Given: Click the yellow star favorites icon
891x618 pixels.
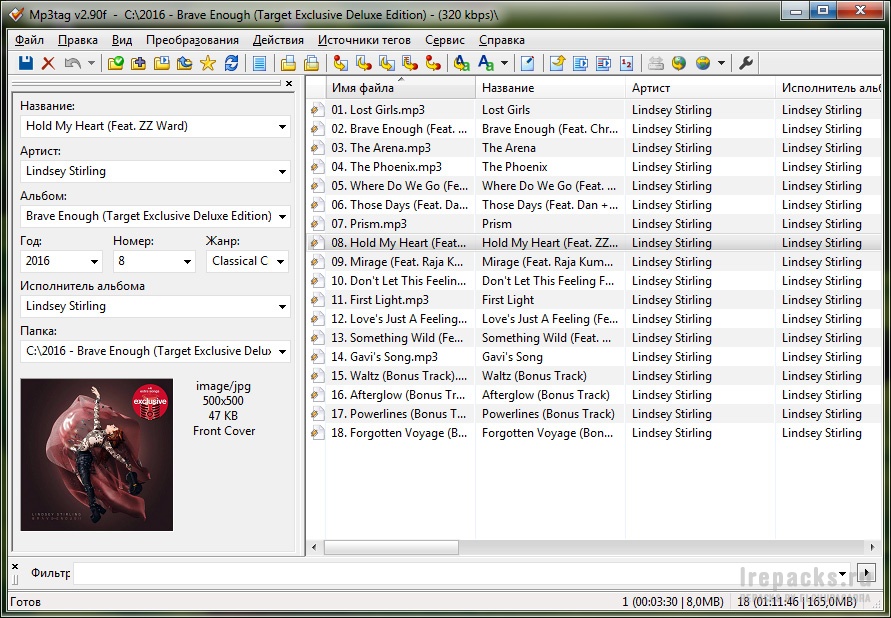Looking at the screenshot, I should [x=208, y=63].
